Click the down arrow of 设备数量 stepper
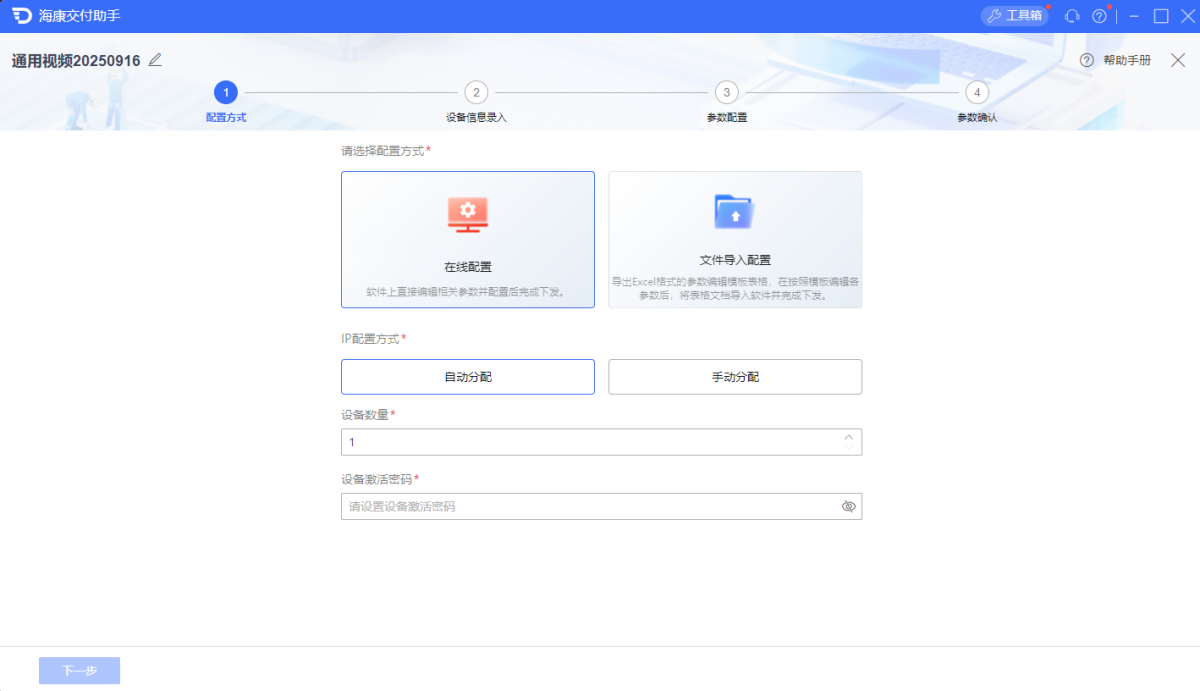 pyautogui.click(x=848, y=446)
